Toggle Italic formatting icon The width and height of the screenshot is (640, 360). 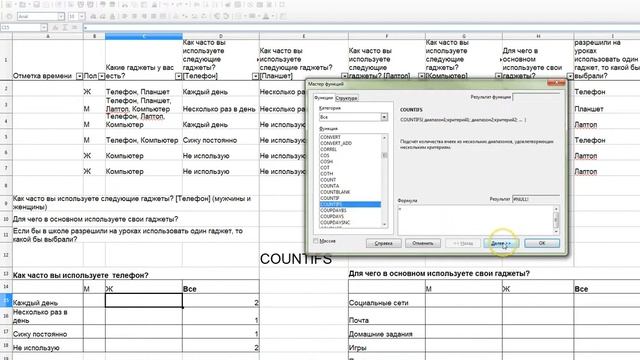tap(103, 16)
